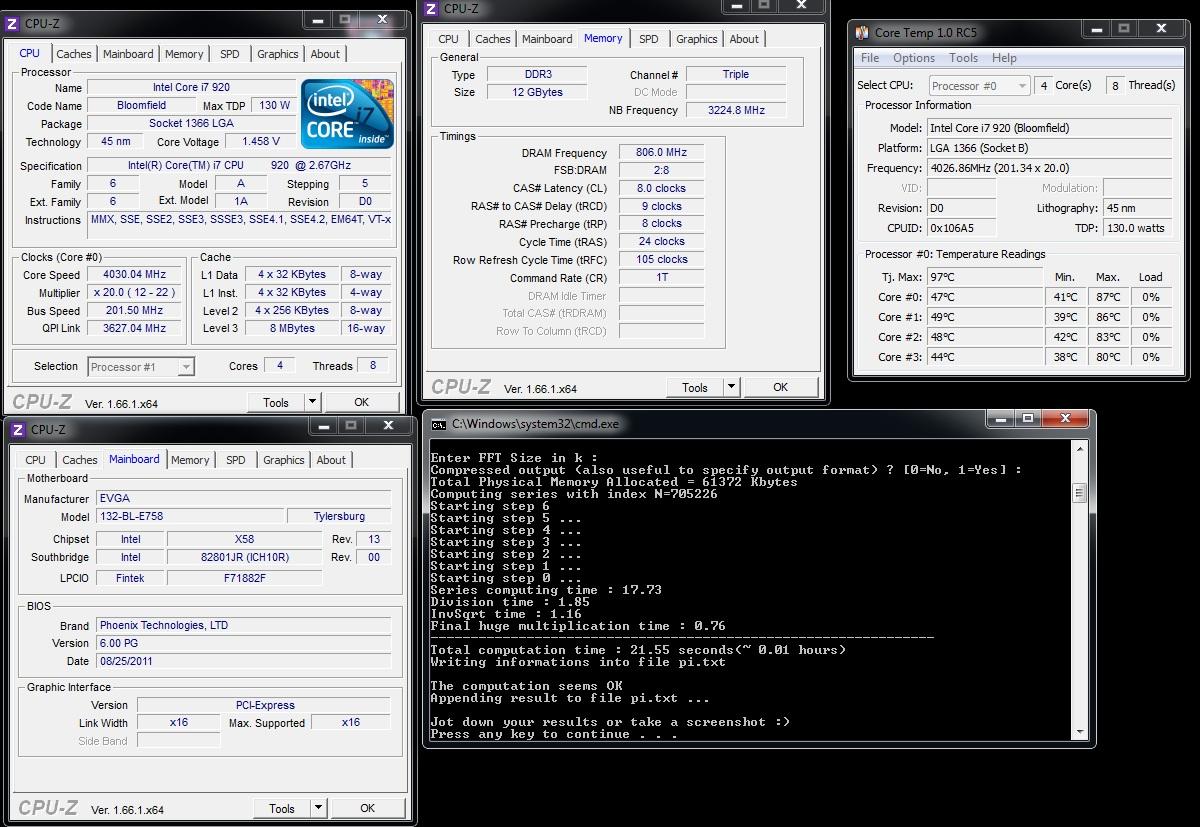Expand the Processor #1 selection combo box

(x=185, y=367)
